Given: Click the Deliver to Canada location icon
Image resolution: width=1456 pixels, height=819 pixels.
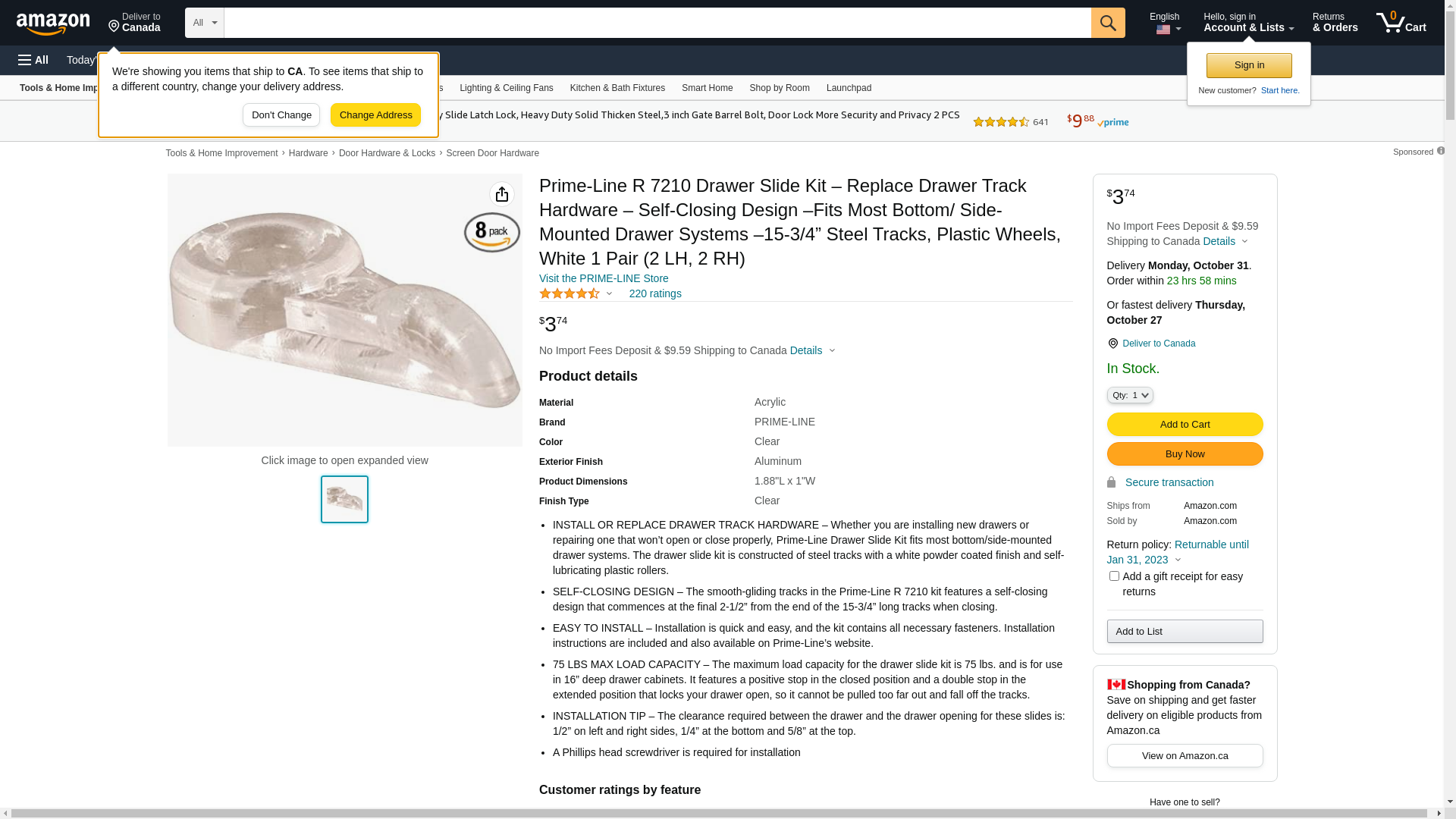Looking at the screenshot, I should point(1112,344).
